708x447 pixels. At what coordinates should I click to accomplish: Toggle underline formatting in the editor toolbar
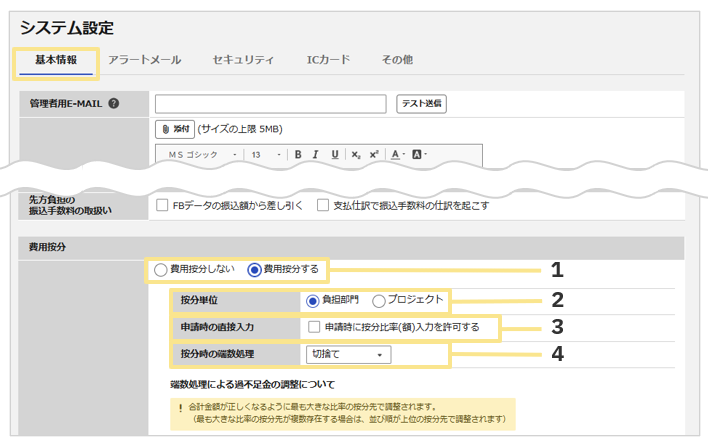point(335,154)
